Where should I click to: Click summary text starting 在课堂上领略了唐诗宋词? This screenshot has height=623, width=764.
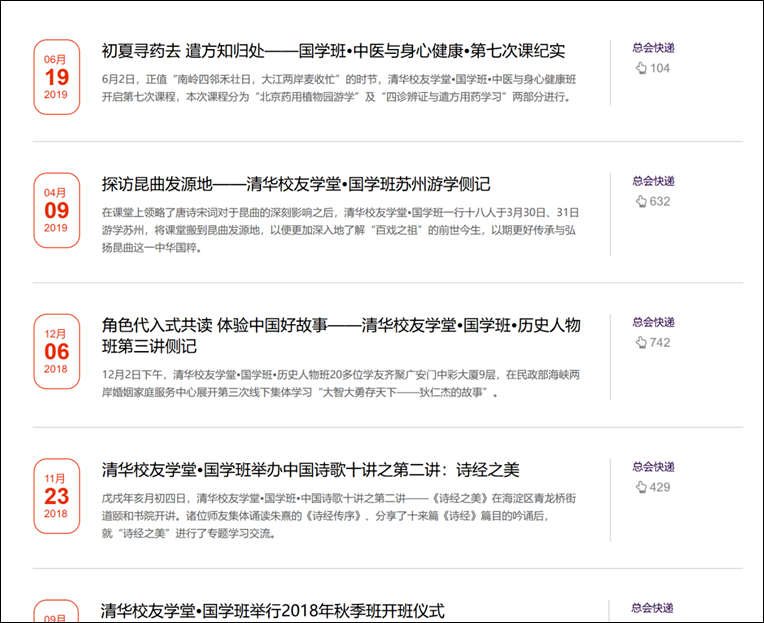tap(340, 230)
